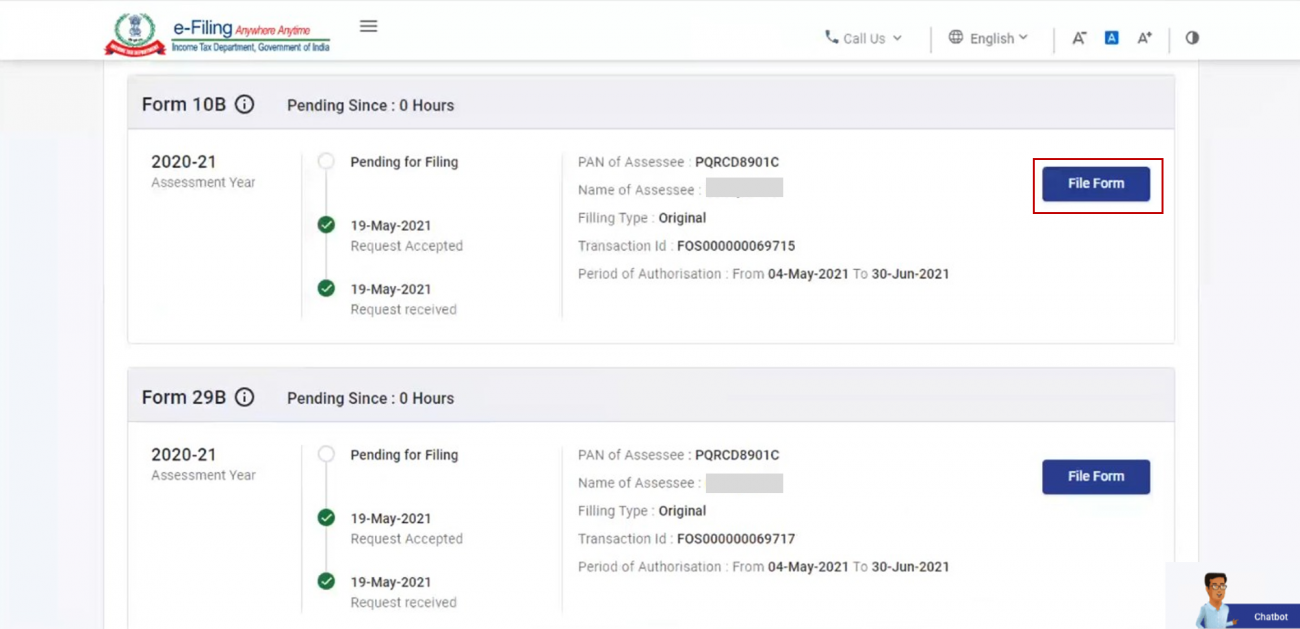Decrease font size with the A- icon
Viewport: 1300px width, 629px height.
[1079, 38]
